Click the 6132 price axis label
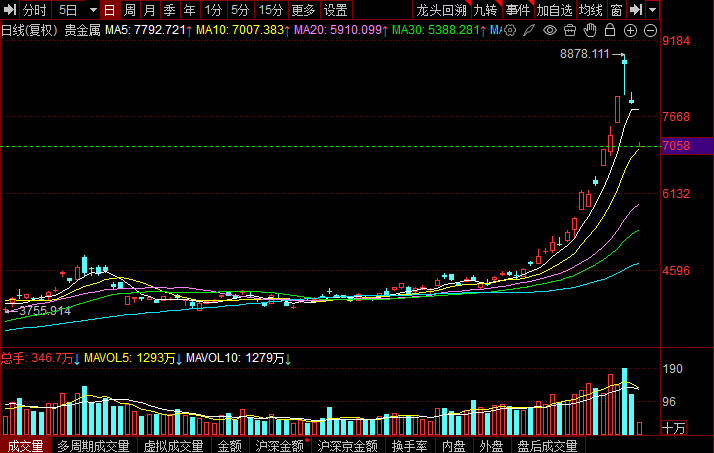The width and height of the screenshot is (714, 453). coord(676,194)
